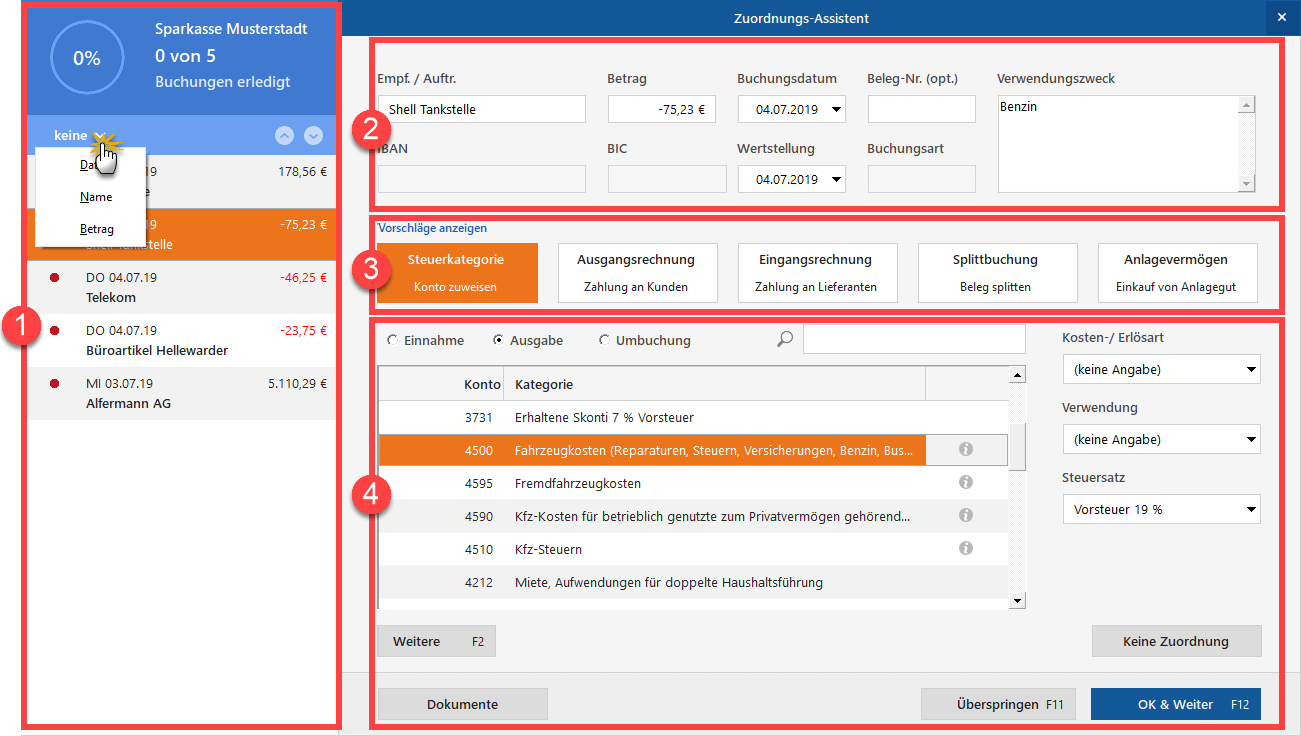
Task: Click the IBAN field
Action: point(481,179)
